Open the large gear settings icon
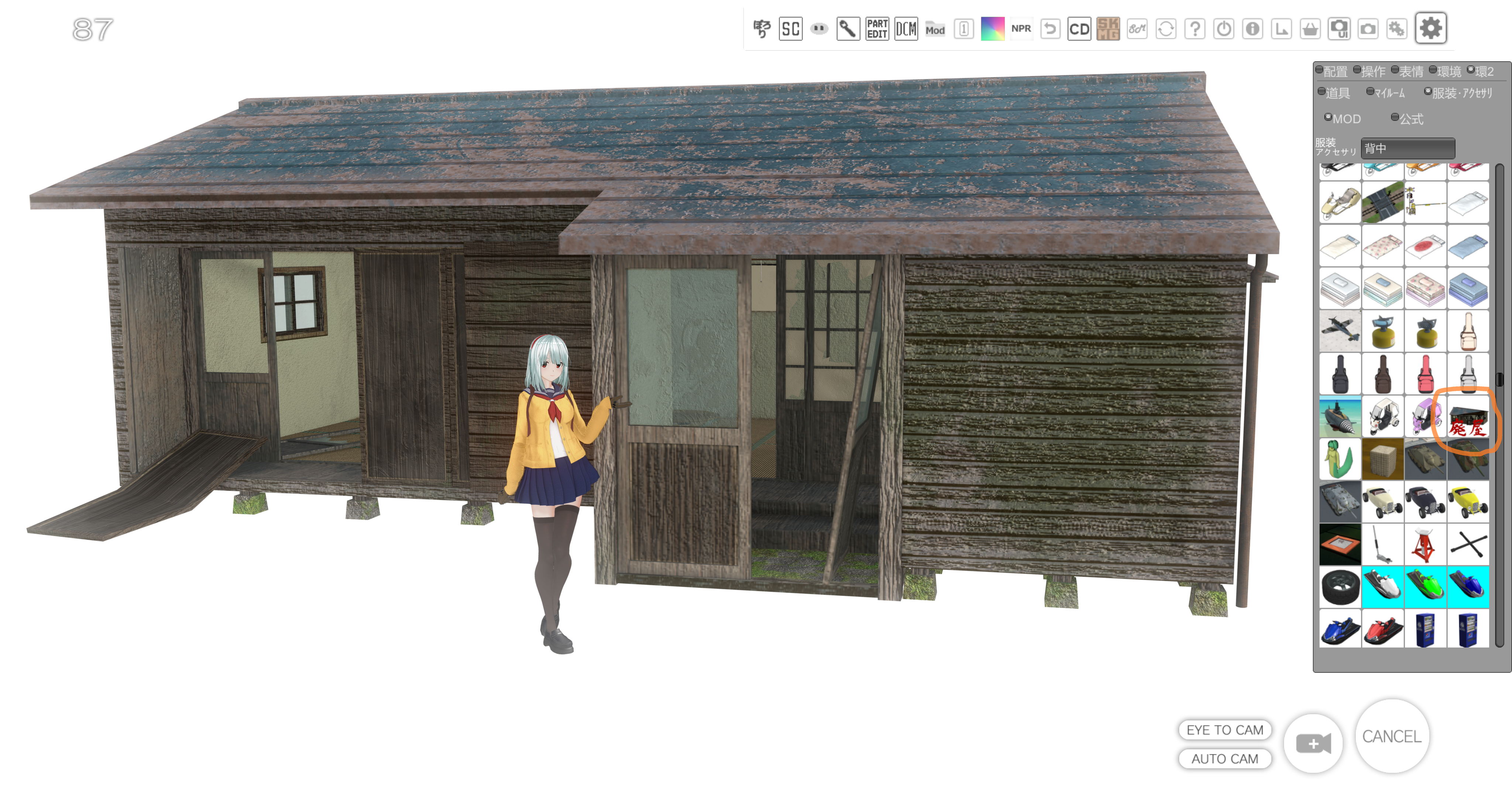Screen dimensions: 1512x799 pos(1430,28)
